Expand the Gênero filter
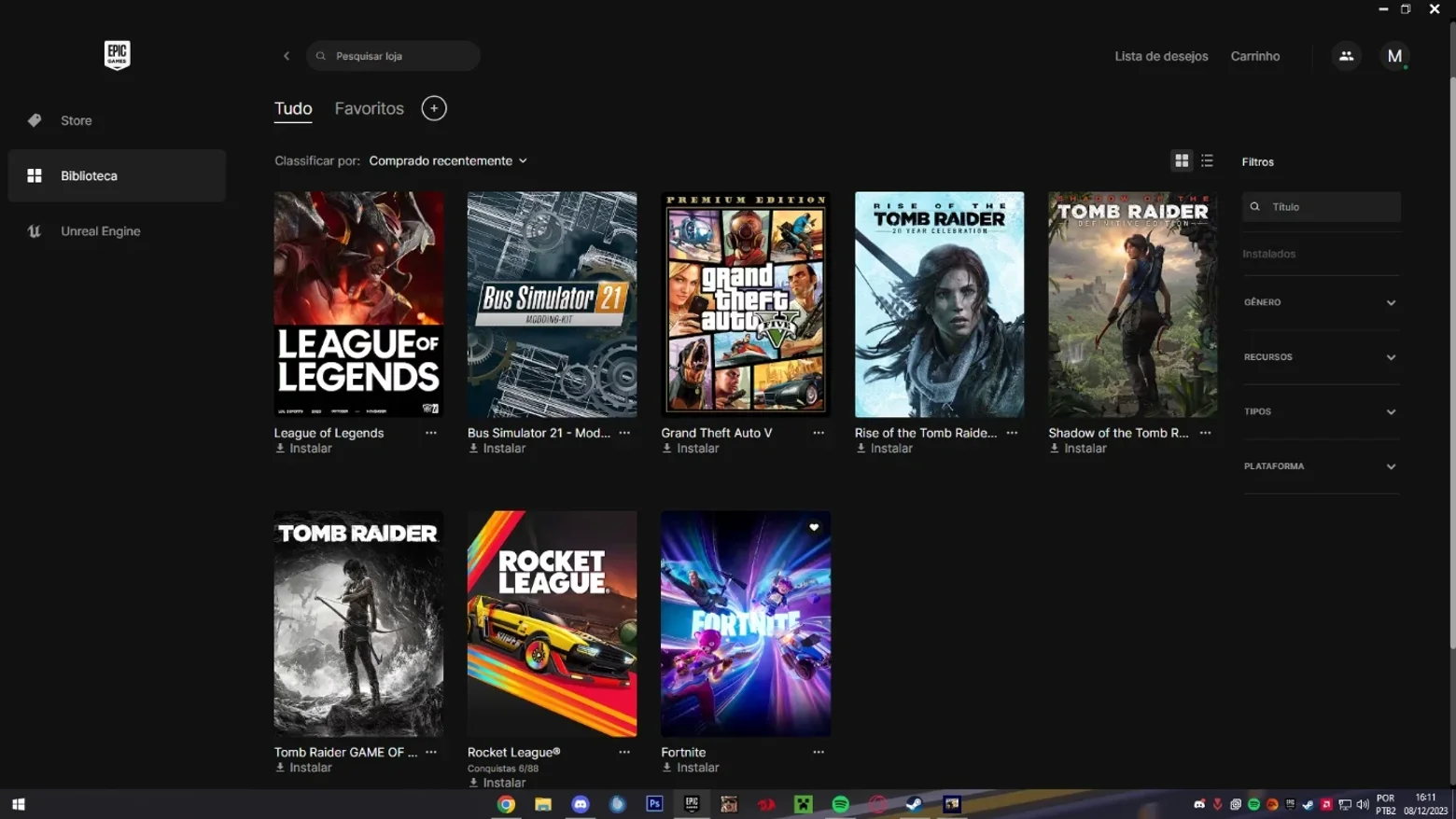 click(x=1321, y=302)
